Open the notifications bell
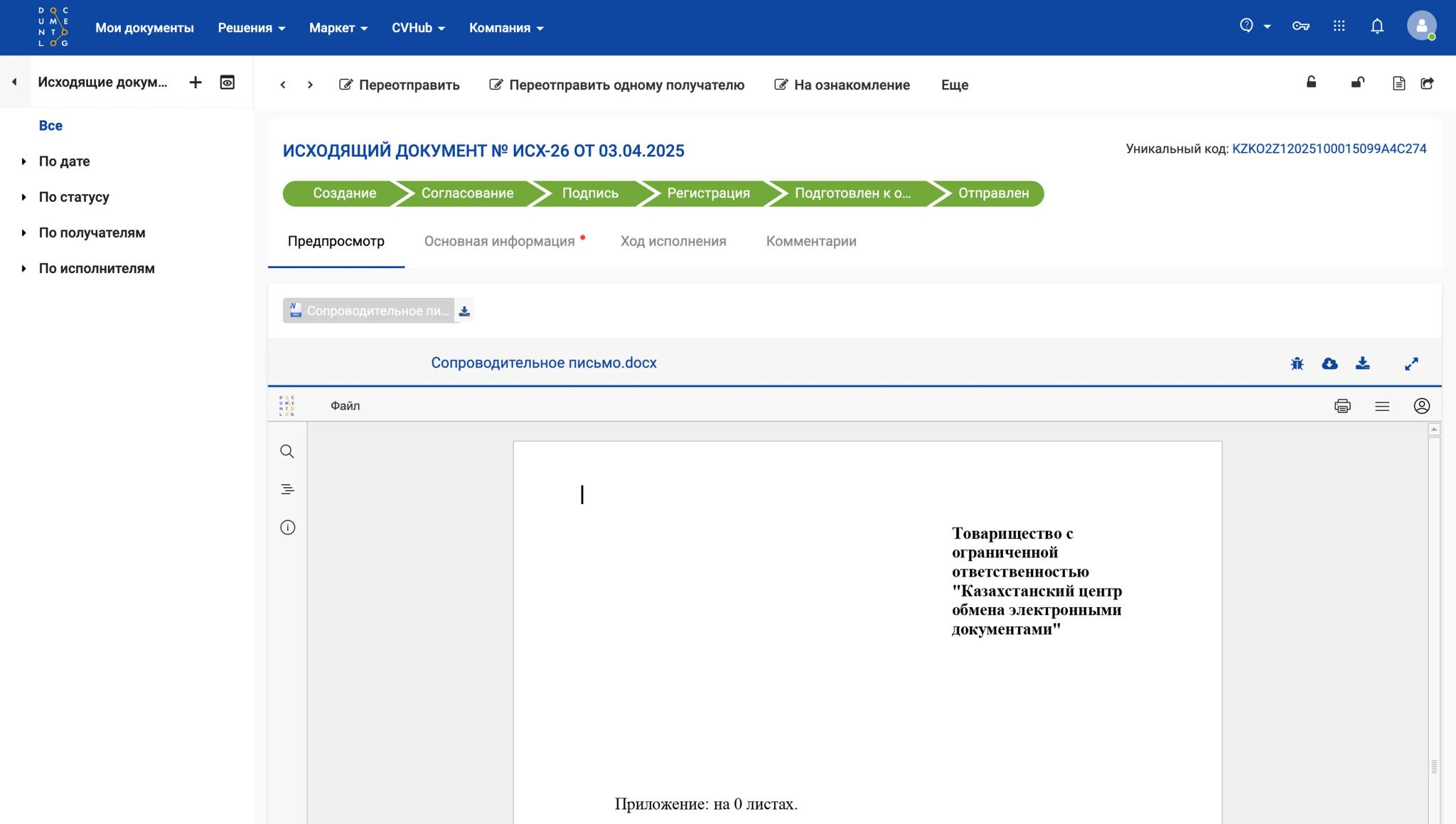Viewport: 1456px width, 824px height. (x=1377, y=26)
